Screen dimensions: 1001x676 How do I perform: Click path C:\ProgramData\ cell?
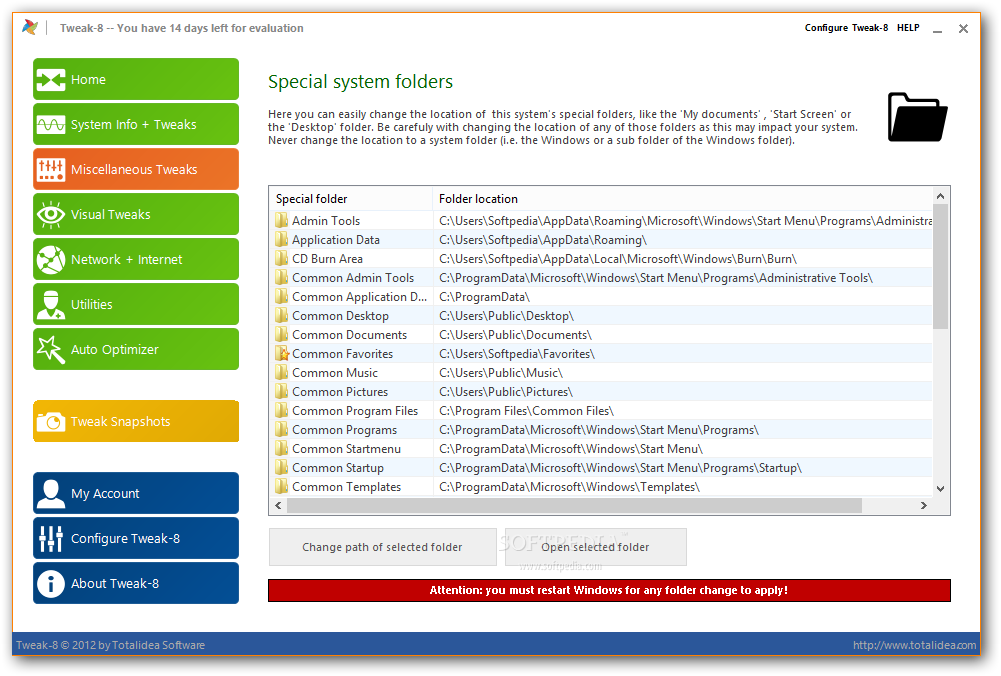point(485,297)
